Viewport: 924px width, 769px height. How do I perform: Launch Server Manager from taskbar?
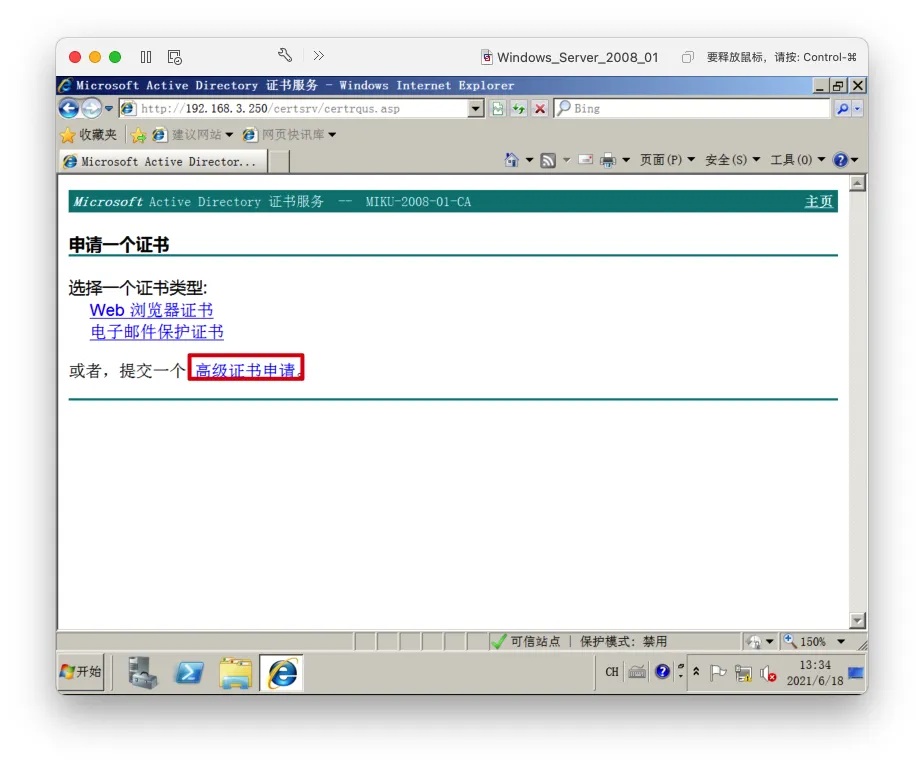tap(143, 672)
